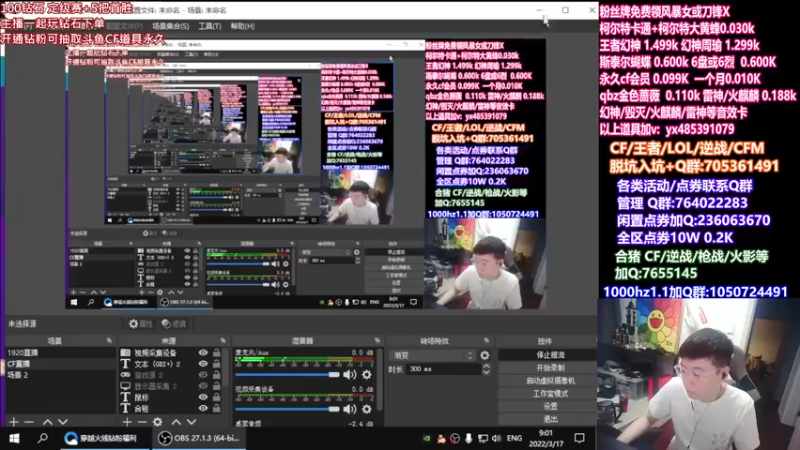Switch to OBS 27.1.3 taskbar button
This screenshot has width=800, height=450.
(x=198, y=438)
